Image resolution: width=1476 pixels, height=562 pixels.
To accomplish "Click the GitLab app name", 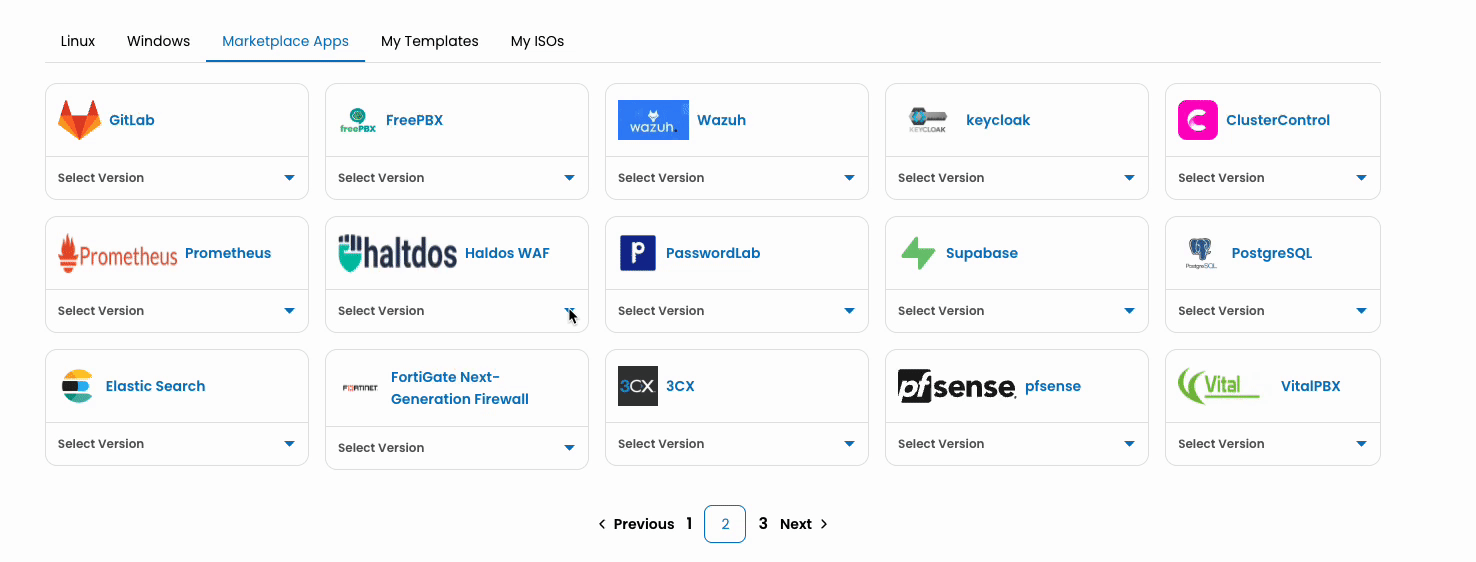I will pyautogui.click(x=132, y=120).
